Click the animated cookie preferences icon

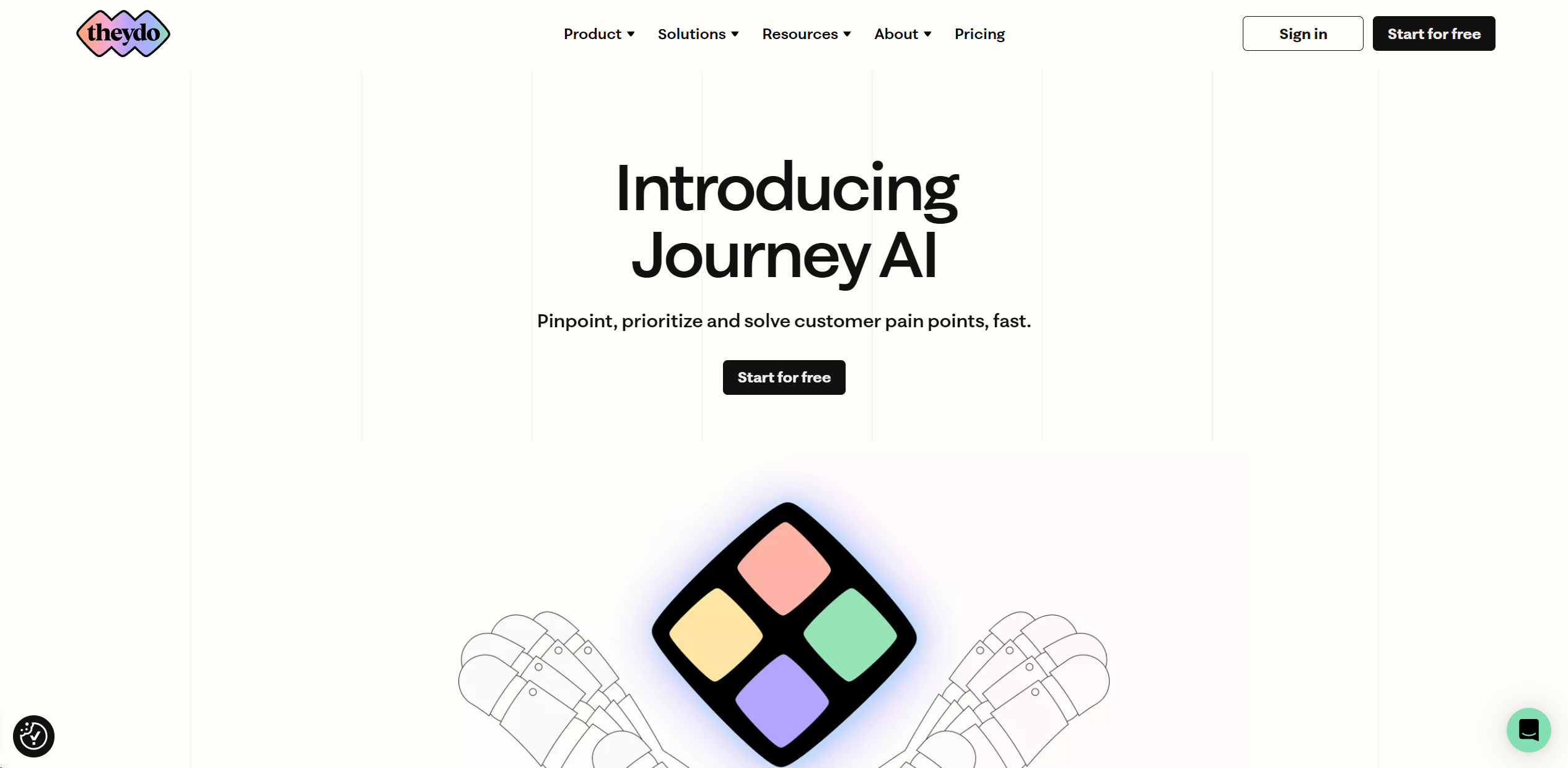tap(32, 736)
